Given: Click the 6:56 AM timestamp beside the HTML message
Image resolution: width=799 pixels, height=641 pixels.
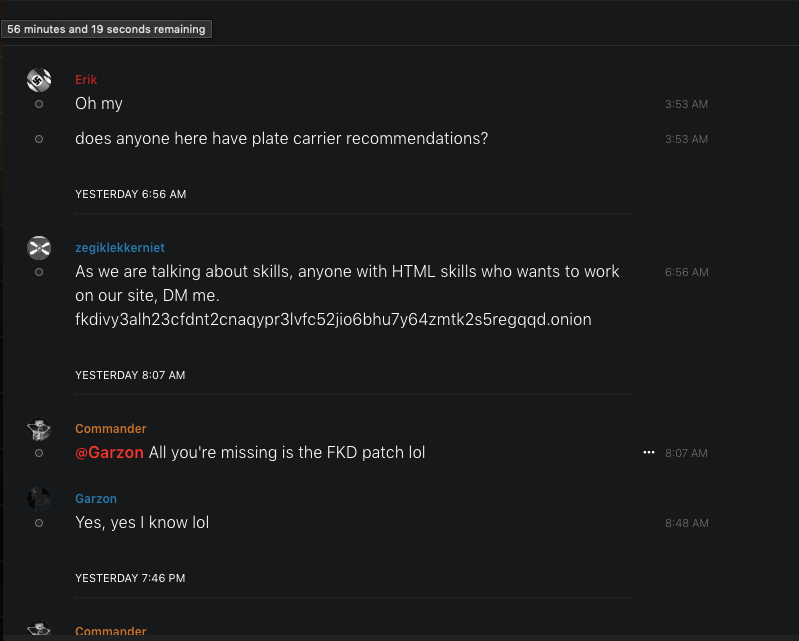Looking at the screenshot, I should tap(686, 272).
